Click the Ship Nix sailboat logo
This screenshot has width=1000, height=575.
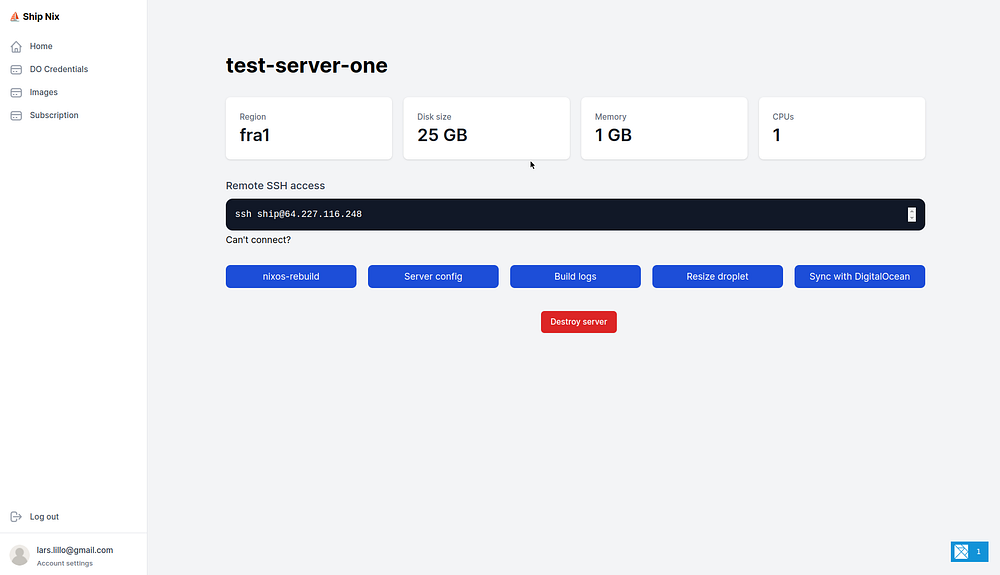[15, 17]
